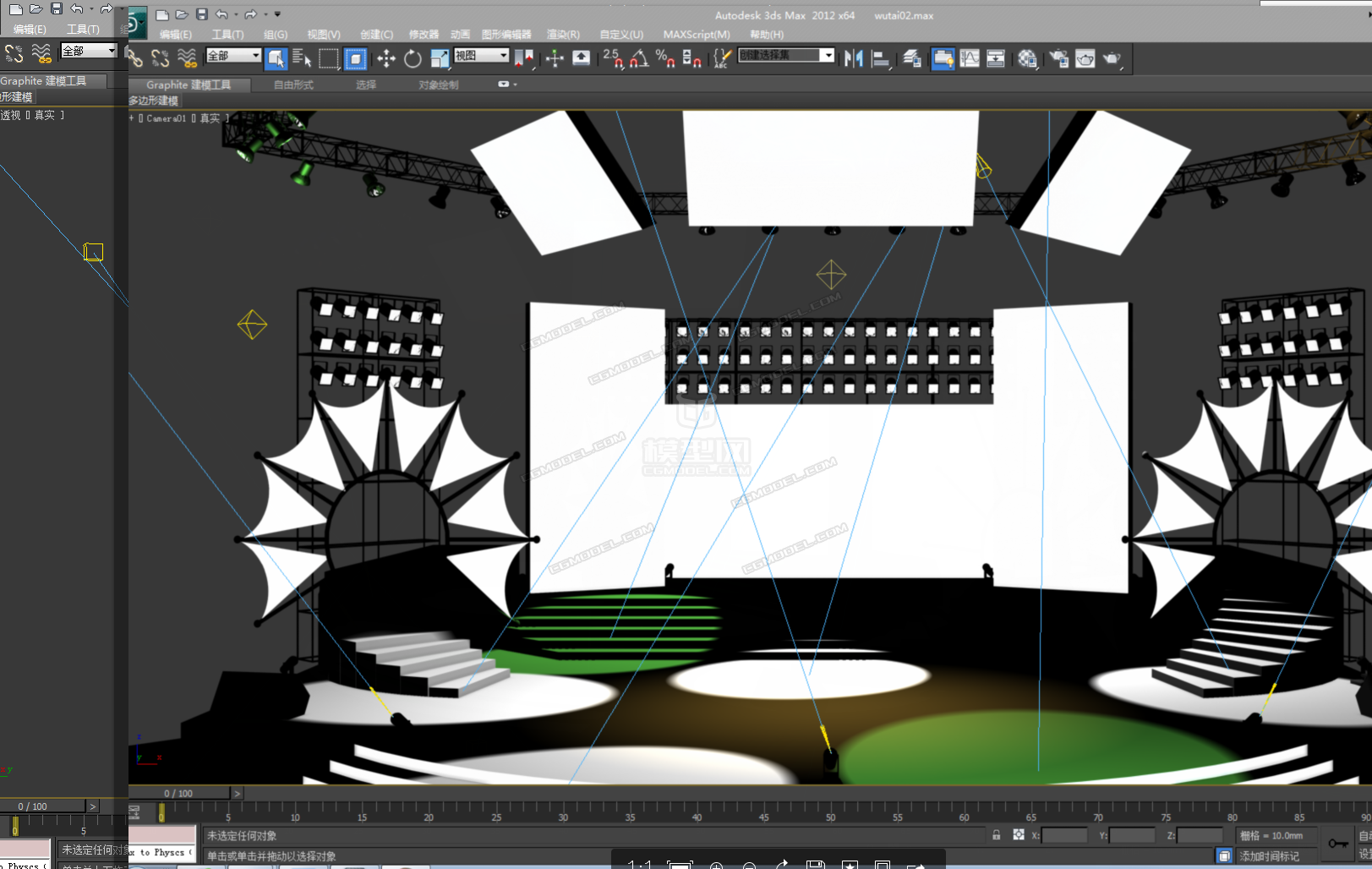Choose the Rectangular Selection Region tool
Screen dimensions: 1372x869
click(x=329, y=58)
